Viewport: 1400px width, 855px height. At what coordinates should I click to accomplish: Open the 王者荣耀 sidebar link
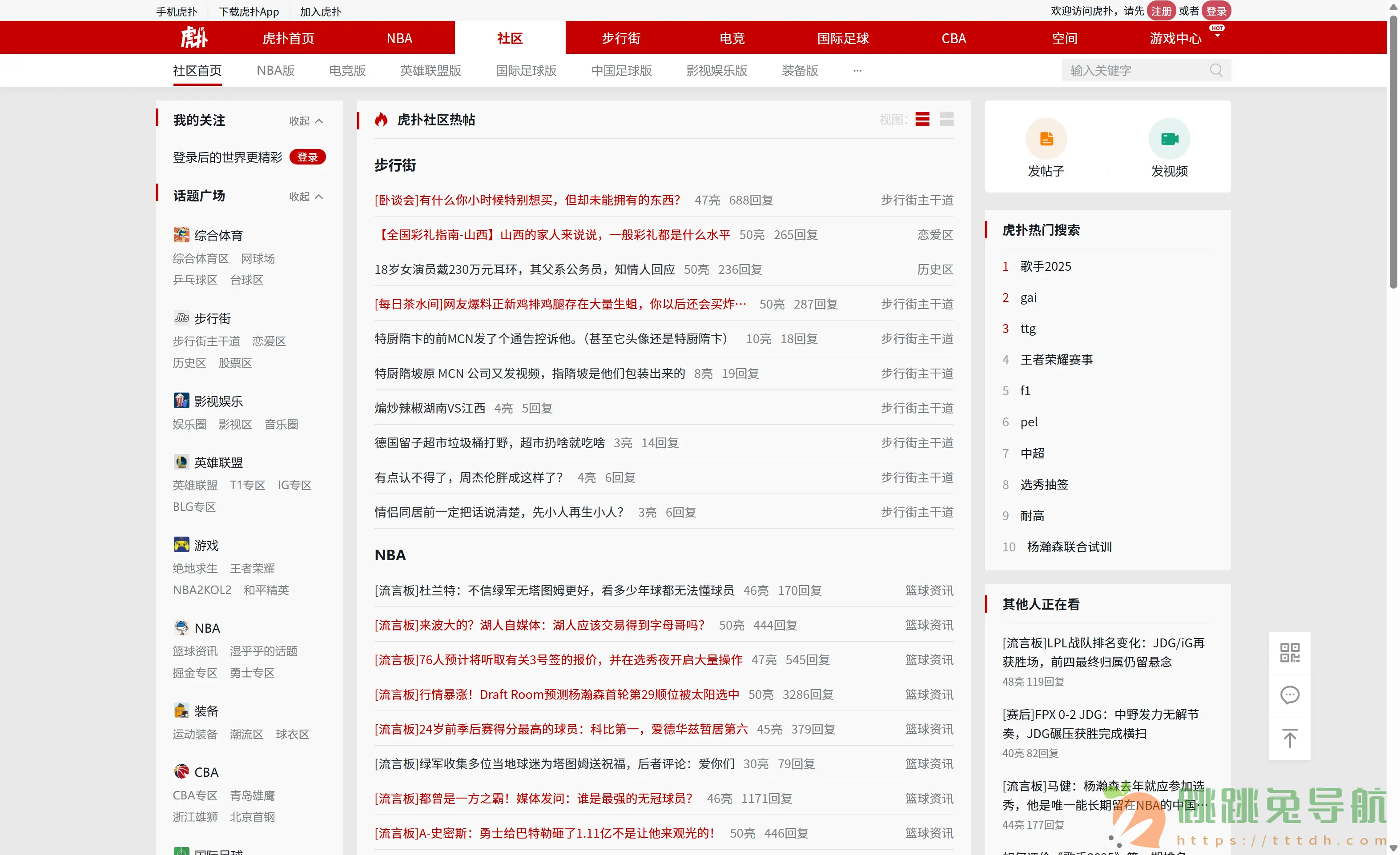click(252, 568)
